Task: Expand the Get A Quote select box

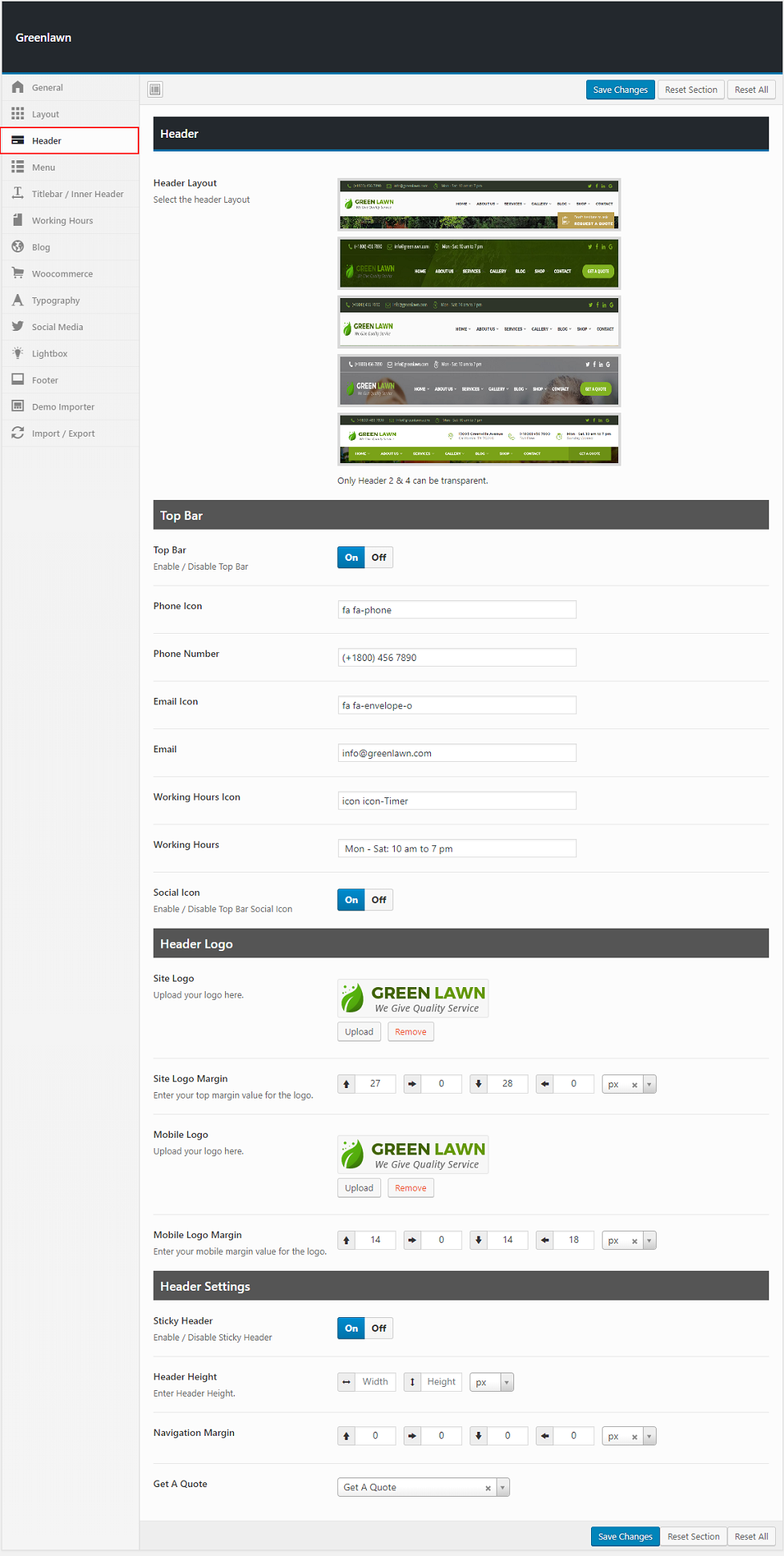Action: point(502,1488)
